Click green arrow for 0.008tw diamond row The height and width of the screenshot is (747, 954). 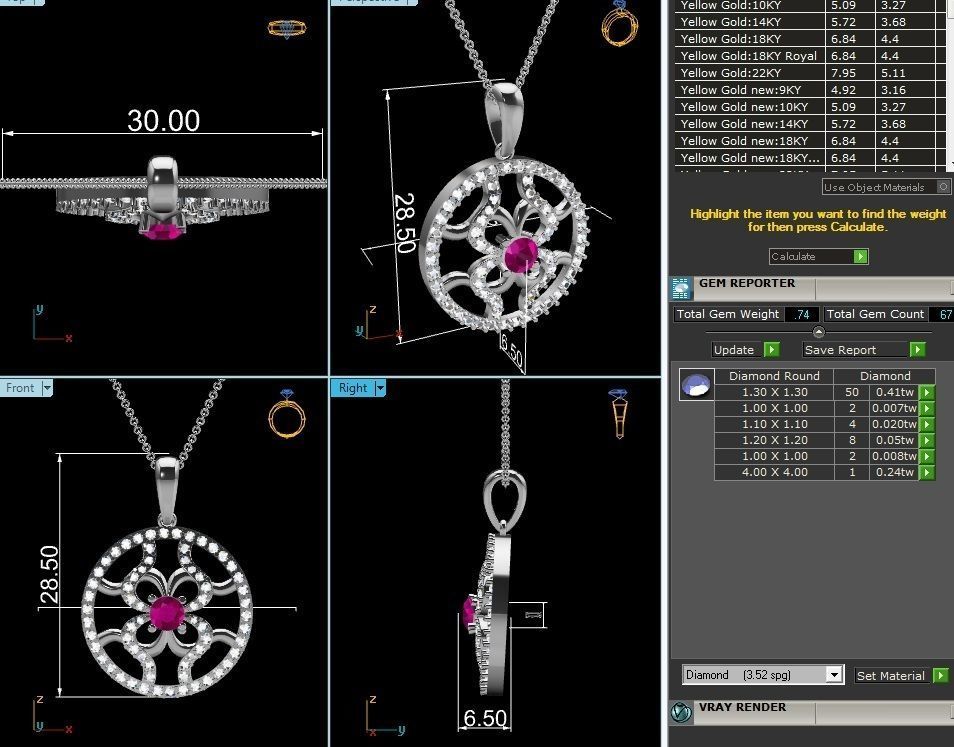[x=926, y=456]
